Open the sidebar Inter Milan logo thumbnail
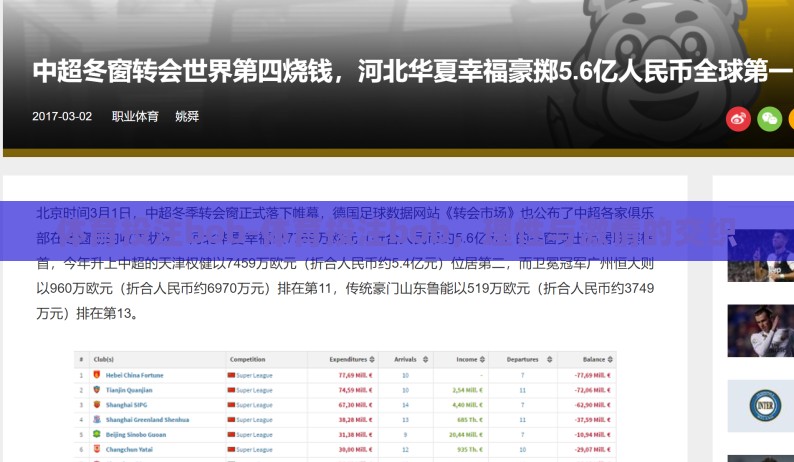 click(x=761, y=406)
